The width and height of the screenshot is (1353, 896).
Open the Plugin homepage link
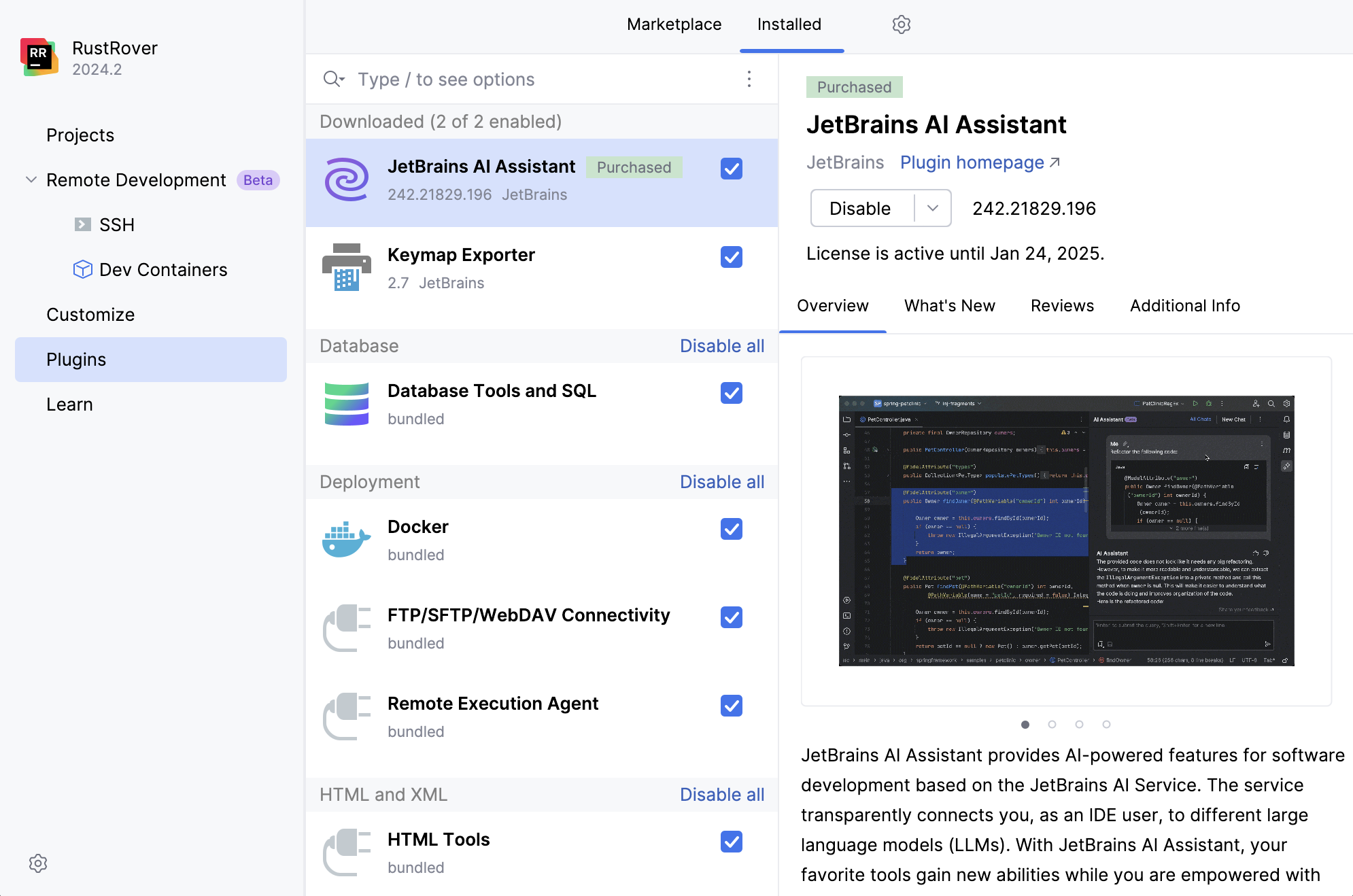pos(972,162)
